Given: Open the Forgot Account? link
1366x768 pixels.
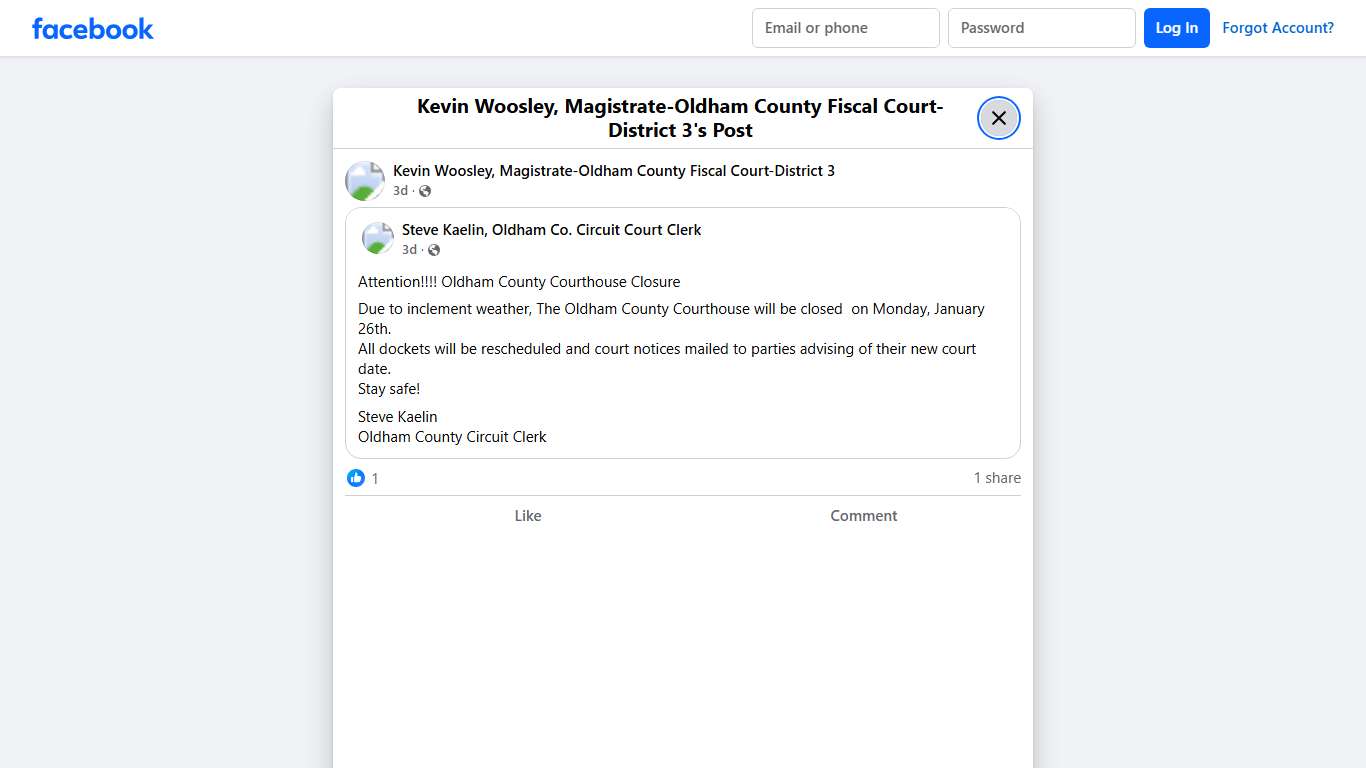Looking at the screenshot, I should [x=1277, y=28].
